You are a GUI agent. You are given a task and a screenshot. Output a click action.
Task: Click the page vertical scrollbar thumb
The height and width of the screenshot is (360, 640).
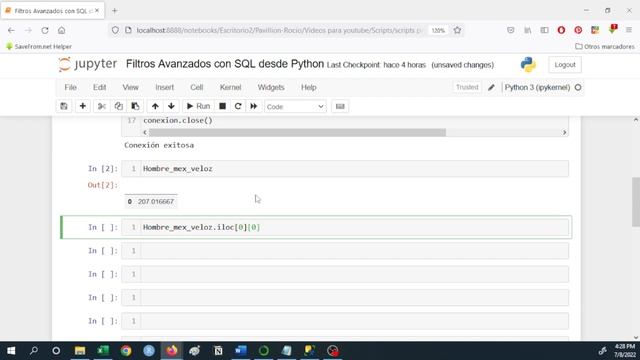pos(636,202)
